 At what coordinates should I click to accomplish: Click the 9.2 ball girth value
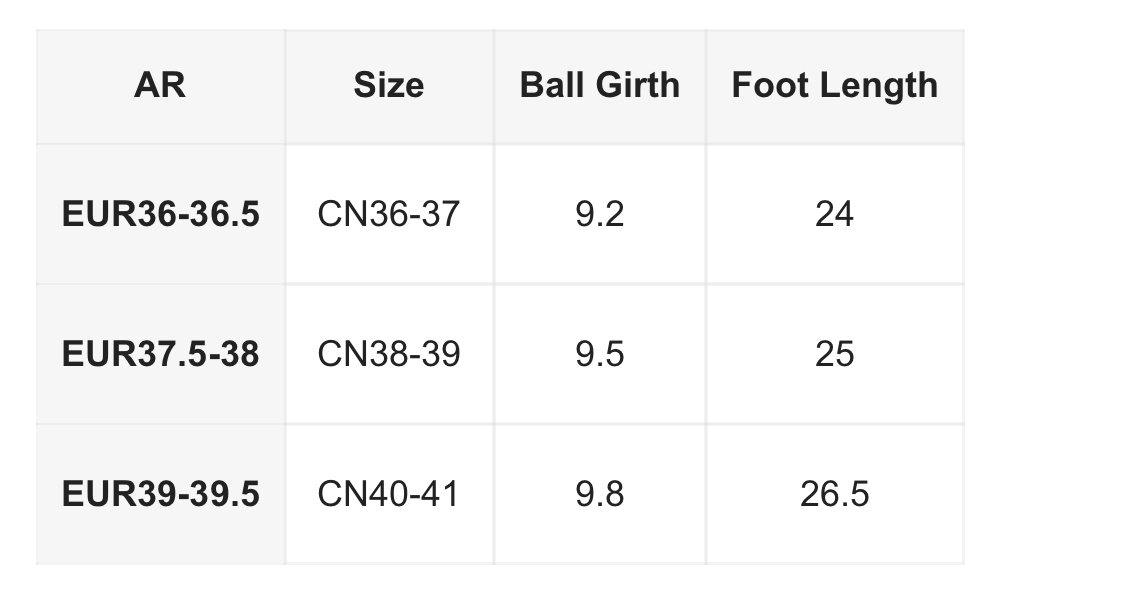tap(599, 214)
